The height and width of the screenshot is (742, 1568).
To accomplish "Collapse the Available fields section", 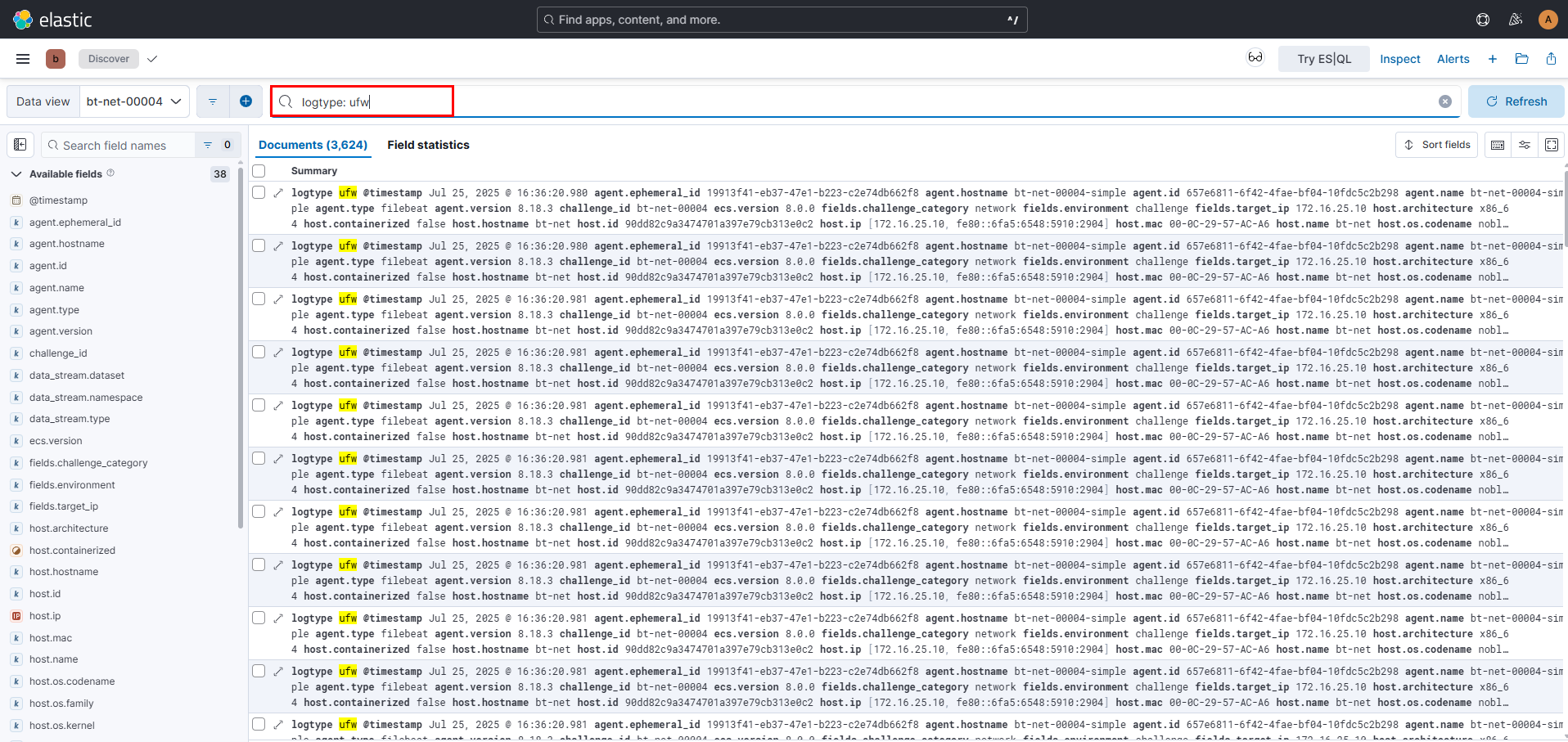I will click(16, 174).
